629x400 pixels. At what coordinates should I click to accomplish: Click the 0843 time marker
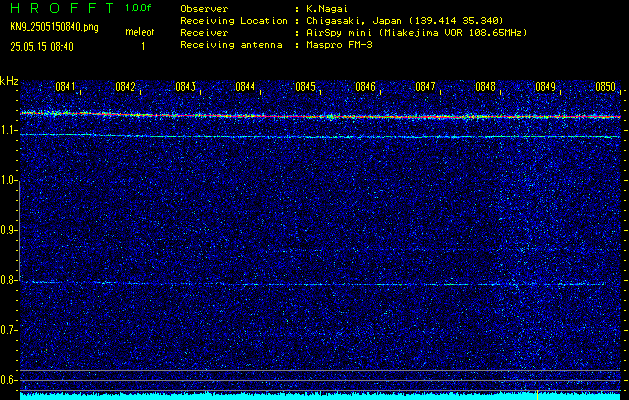coord(185,87)
